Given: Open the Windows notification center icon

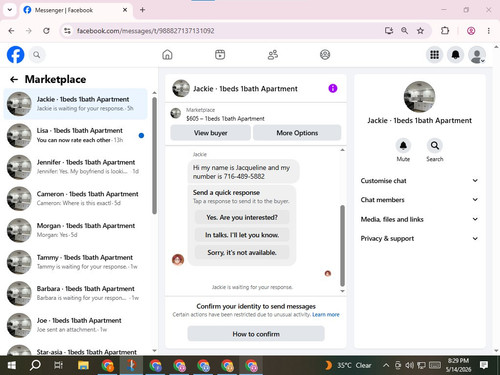Looking at the screenshot, I should pyautogui.click(x=484, y=365).
